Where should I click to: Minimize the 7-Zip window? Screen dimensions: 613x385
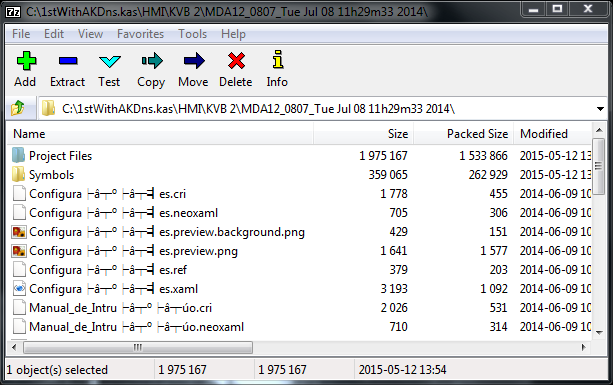pyautogui.click(x=533, y=9)
